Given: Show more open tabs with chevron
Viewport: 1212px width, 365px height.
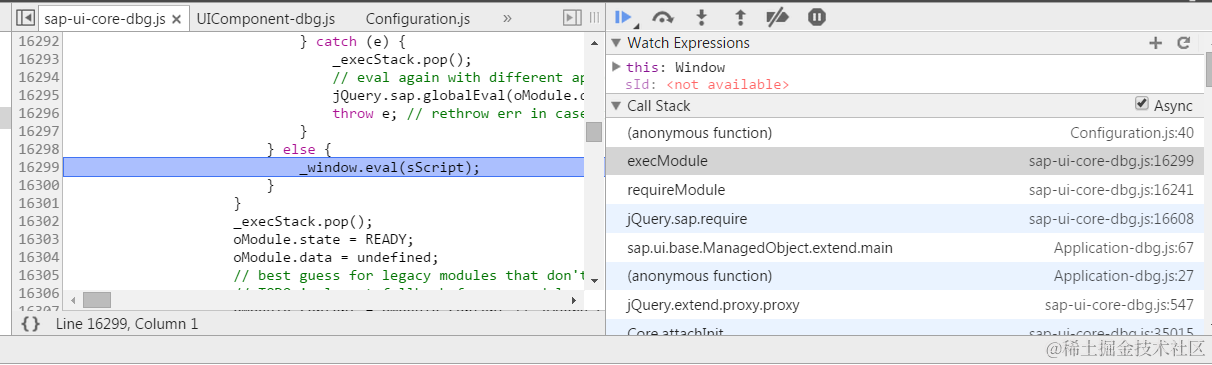Looking at the screenshot, I should (507, 18).
